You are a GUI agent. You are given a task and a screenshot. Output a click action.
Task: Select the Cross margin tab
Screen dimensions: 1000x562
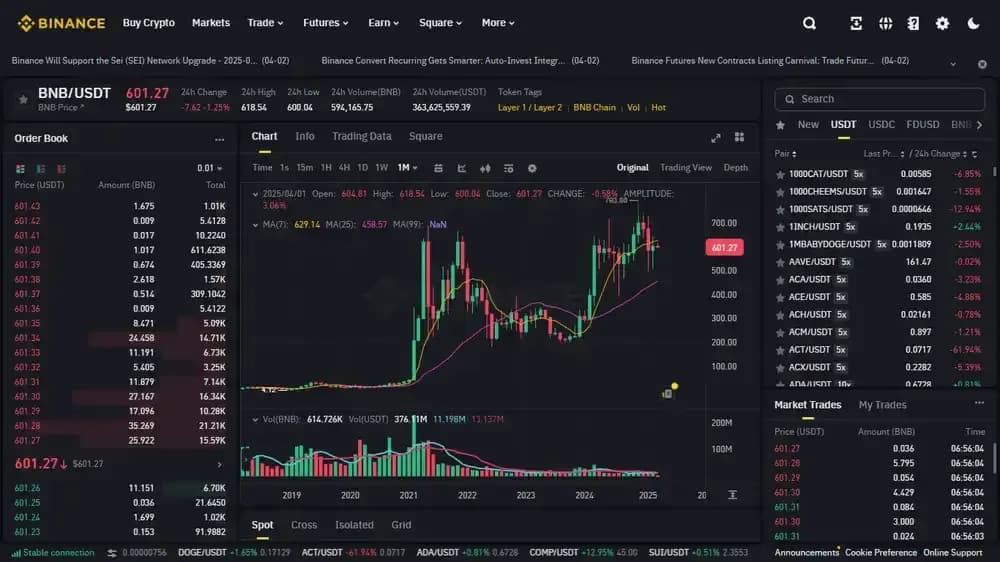304,525
